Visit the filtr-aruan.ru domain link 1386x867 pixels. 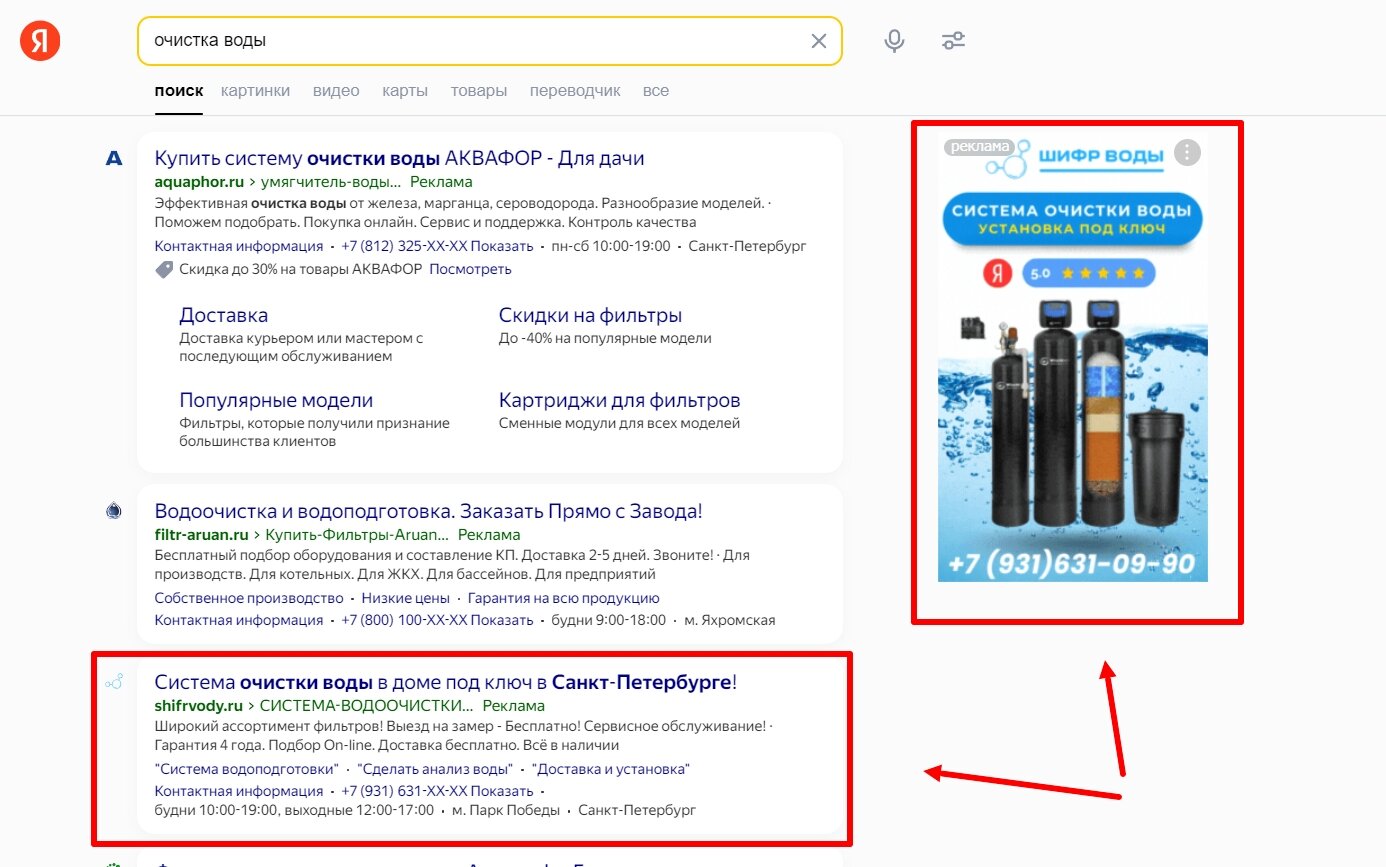click(201, 535)
